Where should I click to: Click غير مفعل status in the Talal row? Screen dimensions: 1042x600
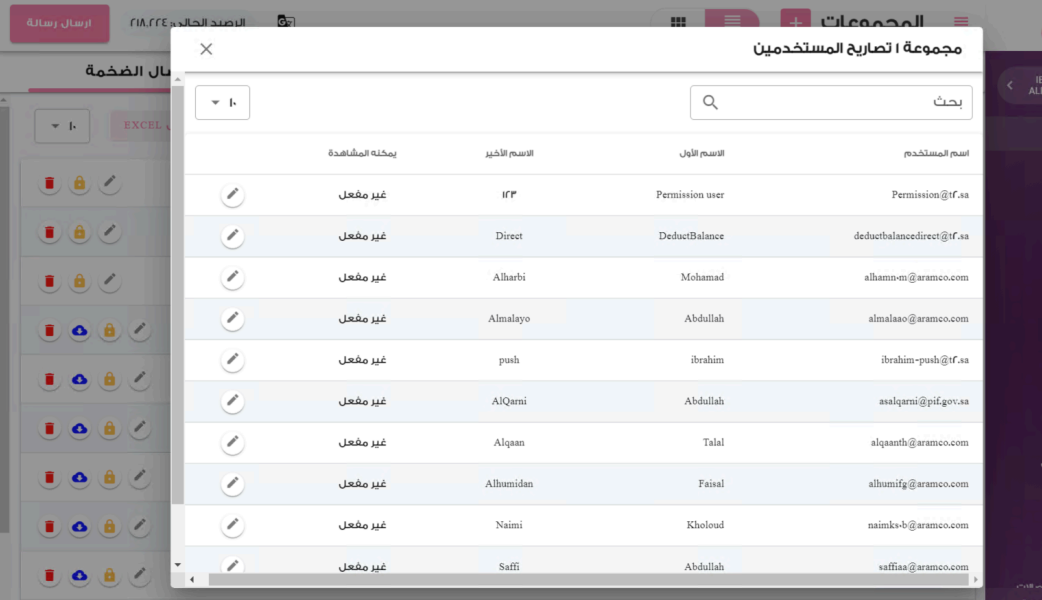(362, 443)
